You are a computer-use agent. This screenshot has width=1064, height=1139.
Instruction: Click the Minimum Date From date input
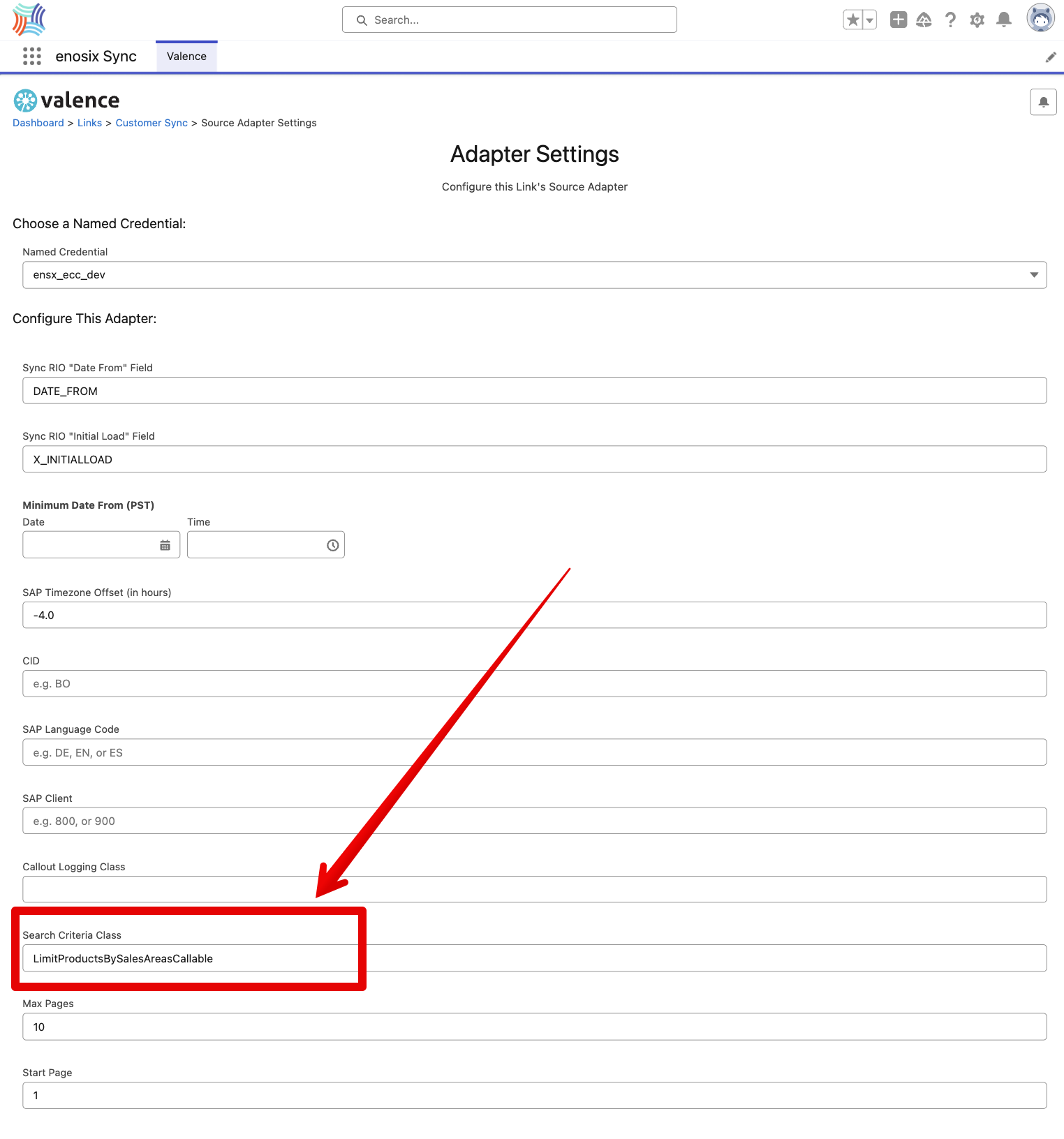[101, 545]
